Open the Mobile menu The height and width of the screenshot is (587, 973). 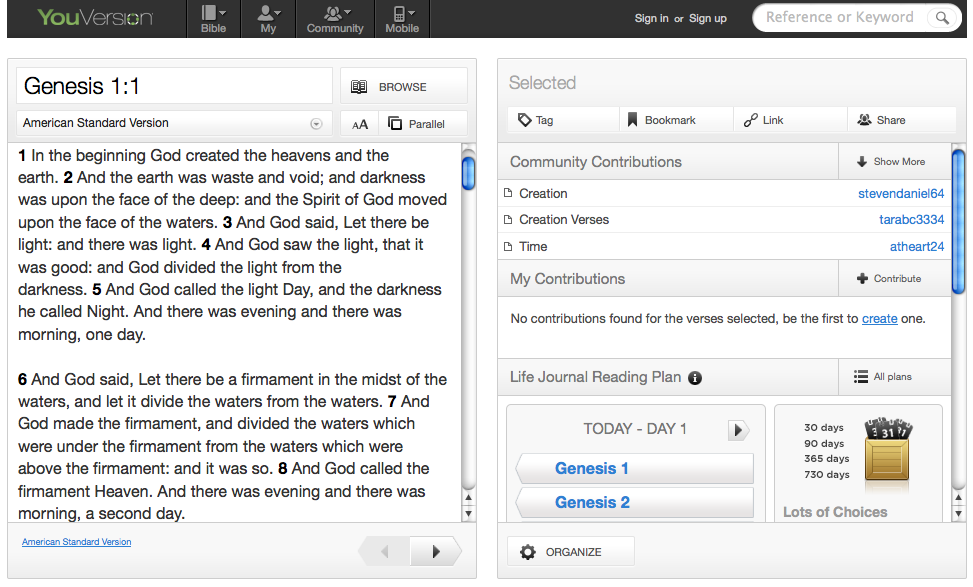point(402,19)
